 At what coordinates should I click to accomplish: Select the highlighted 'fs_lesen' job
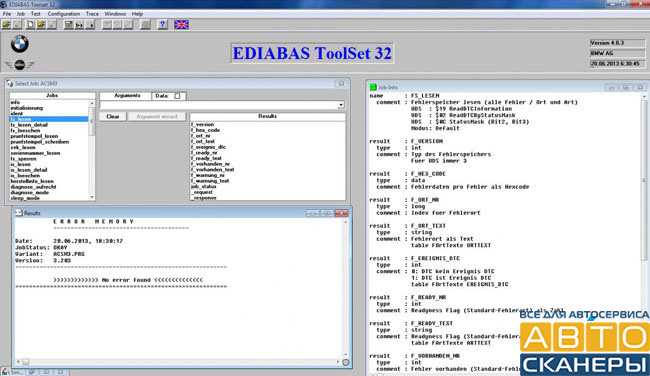(x=49, y=119)
